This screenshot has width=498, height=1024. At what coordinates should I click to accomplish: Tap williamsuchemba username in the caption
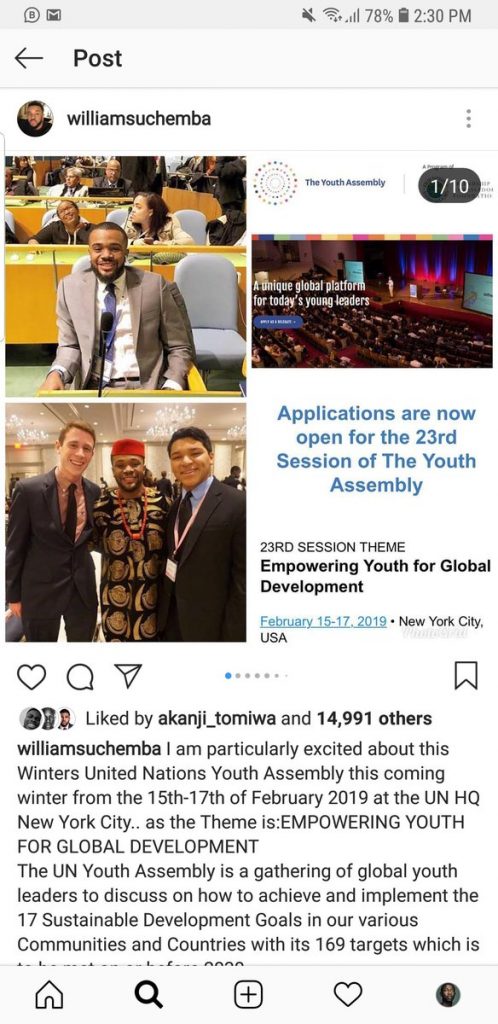click(89, 749)
